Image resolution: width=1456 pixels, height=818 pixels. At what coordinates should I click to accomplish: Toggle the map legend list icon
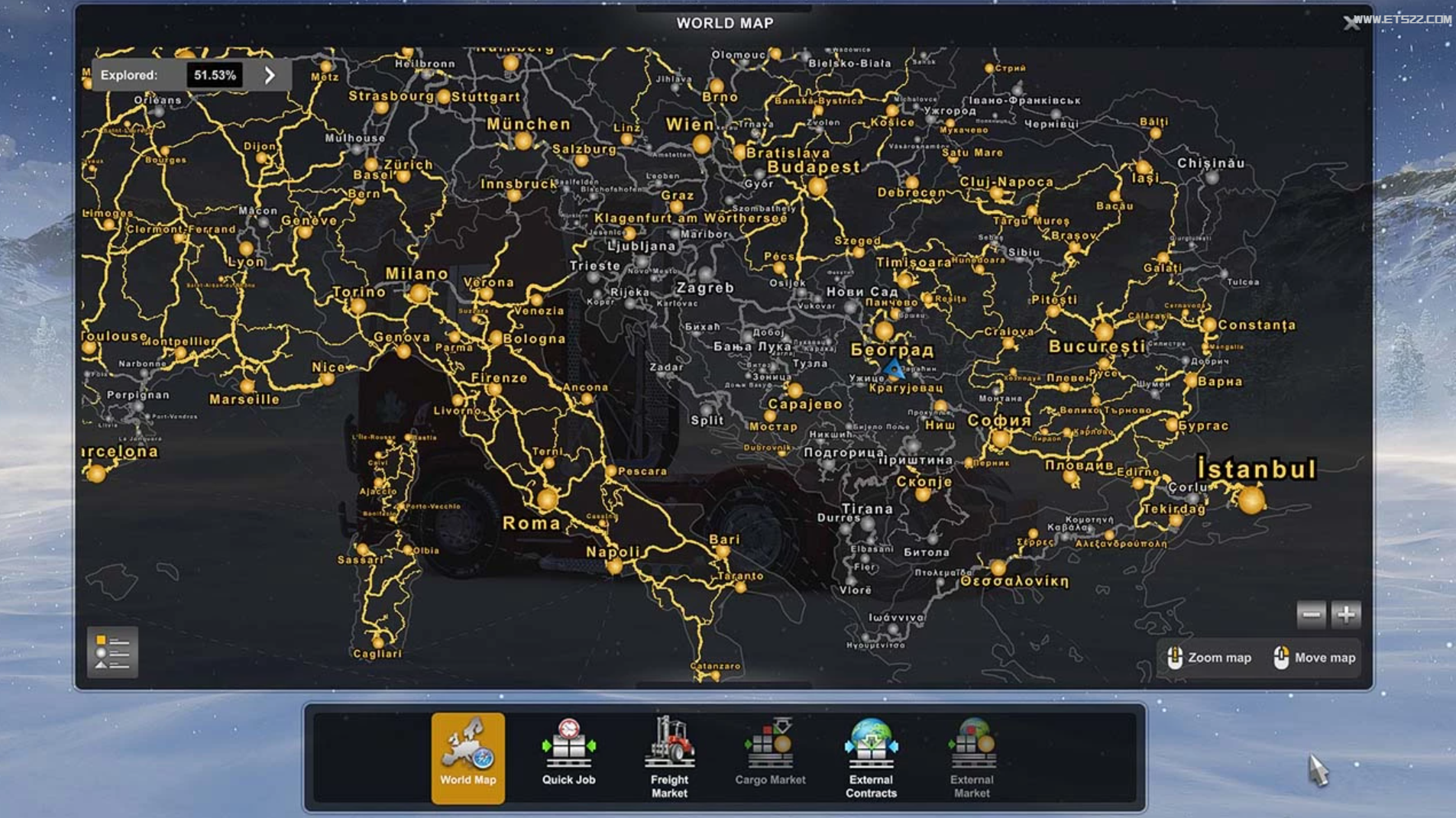(112, 653)
